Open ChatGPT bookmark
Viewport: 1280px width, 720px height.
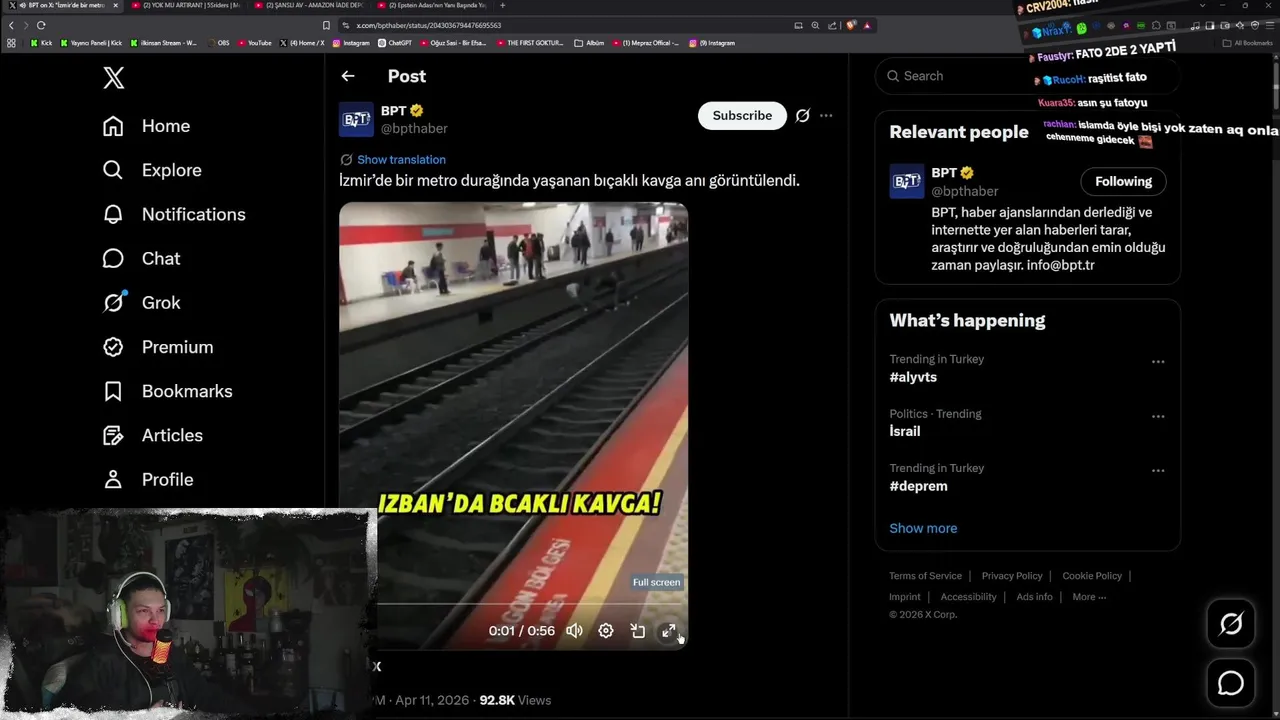click(x=395, y=43)
